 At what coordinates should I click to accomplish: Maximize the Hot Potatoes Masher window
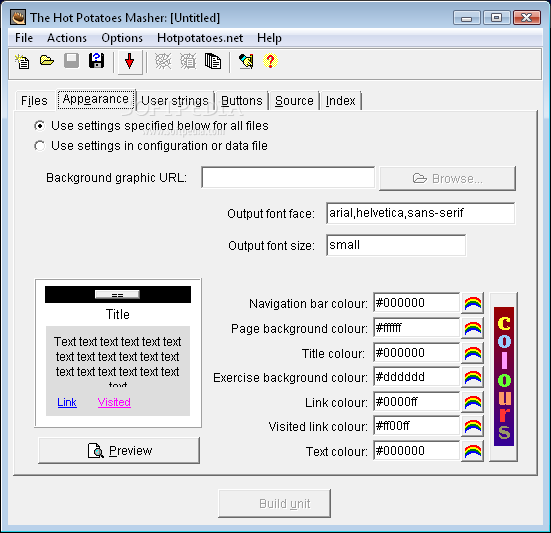click(x=496, y=18)
